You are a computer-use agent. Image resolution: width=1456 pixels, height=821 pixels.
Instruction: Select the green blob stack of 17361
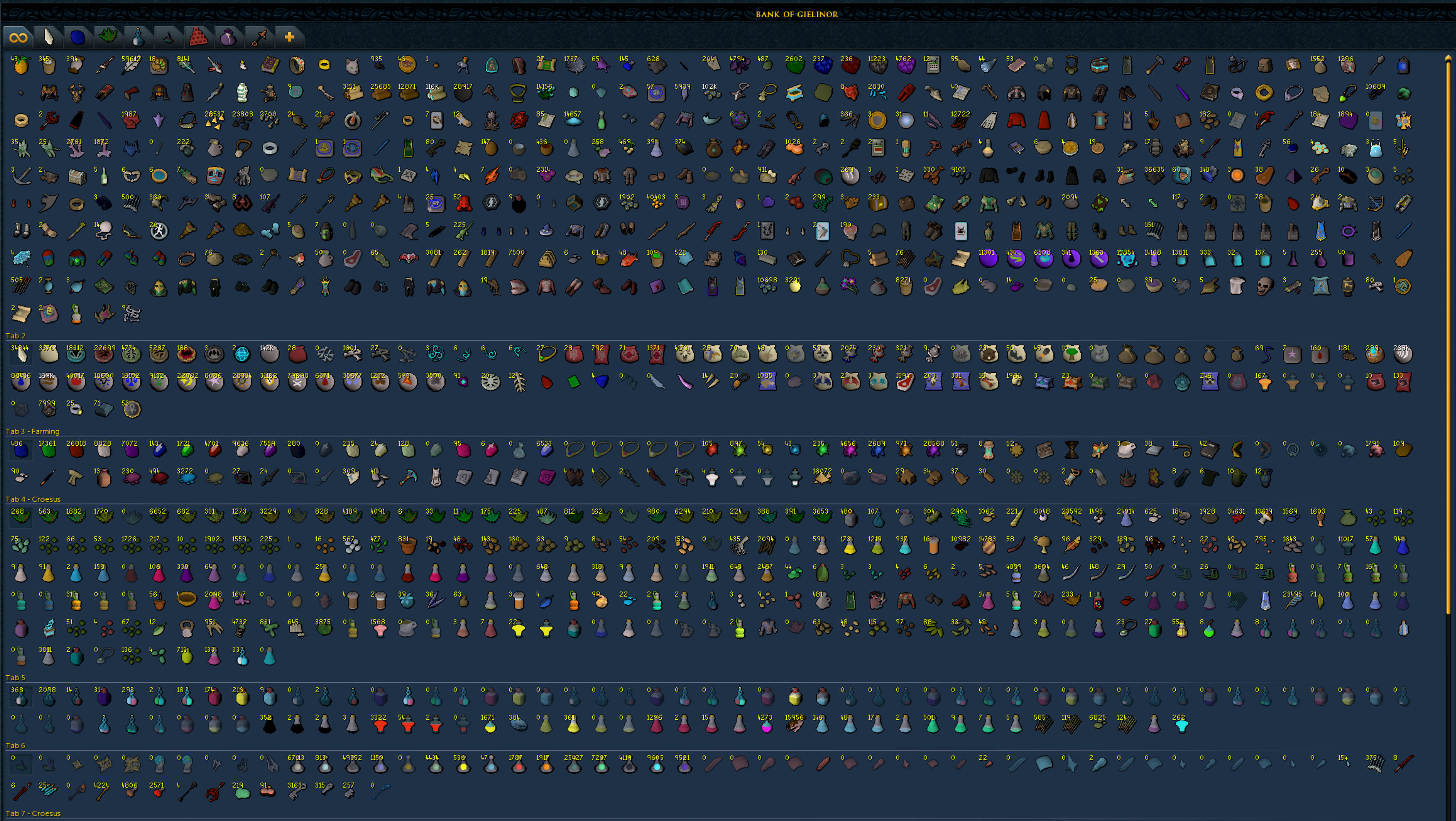pos(49,450)
